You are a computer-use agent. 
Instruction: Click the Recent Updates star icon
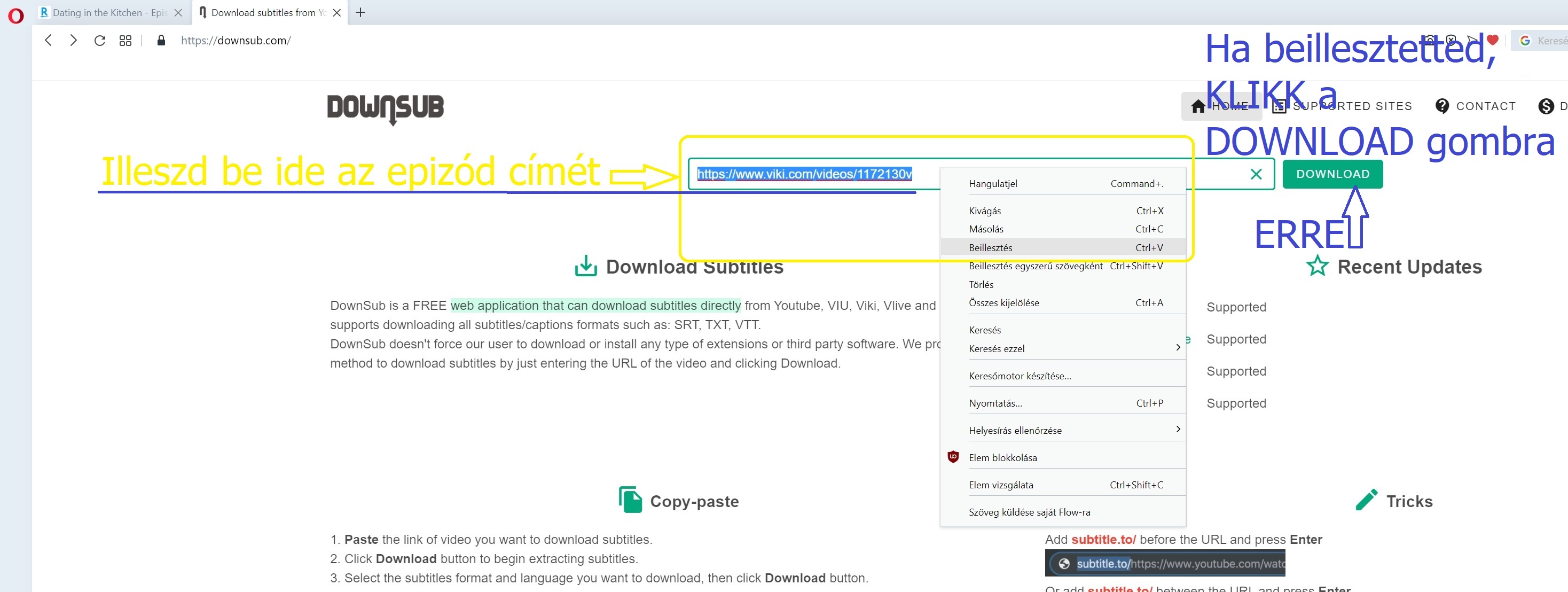point(1317,266)
